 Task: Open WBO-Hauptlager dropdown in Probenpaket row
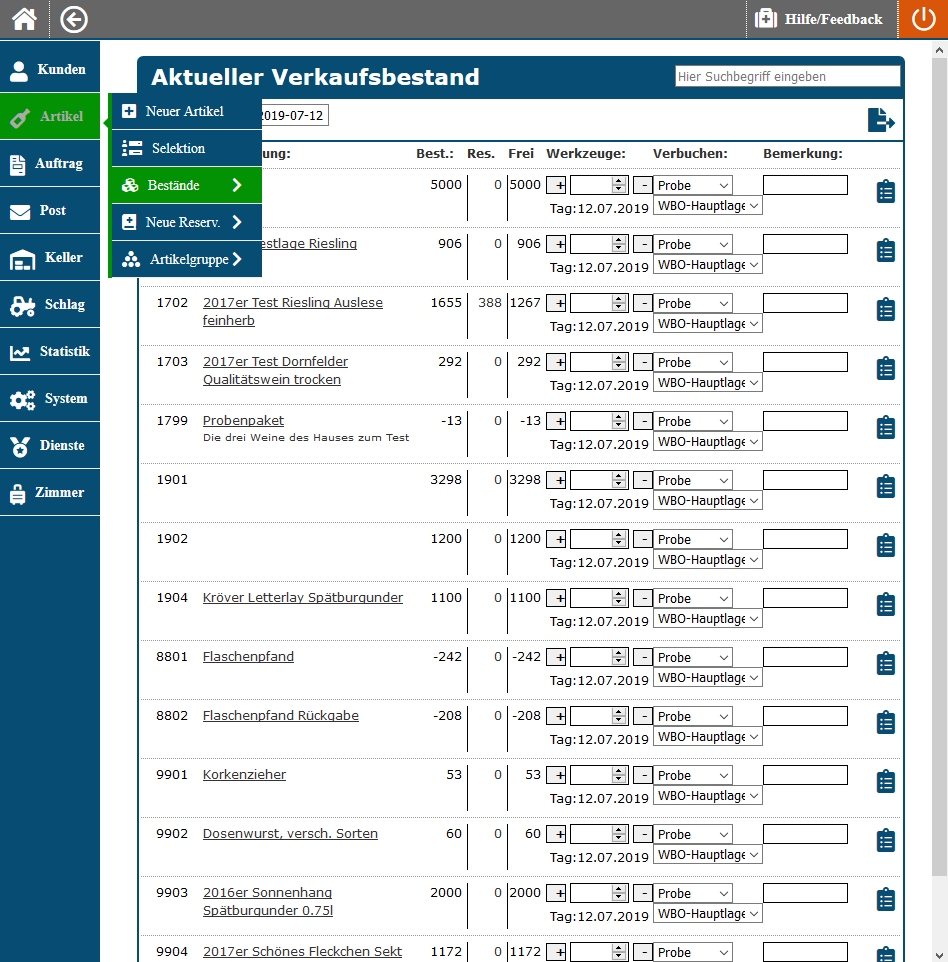707,442
